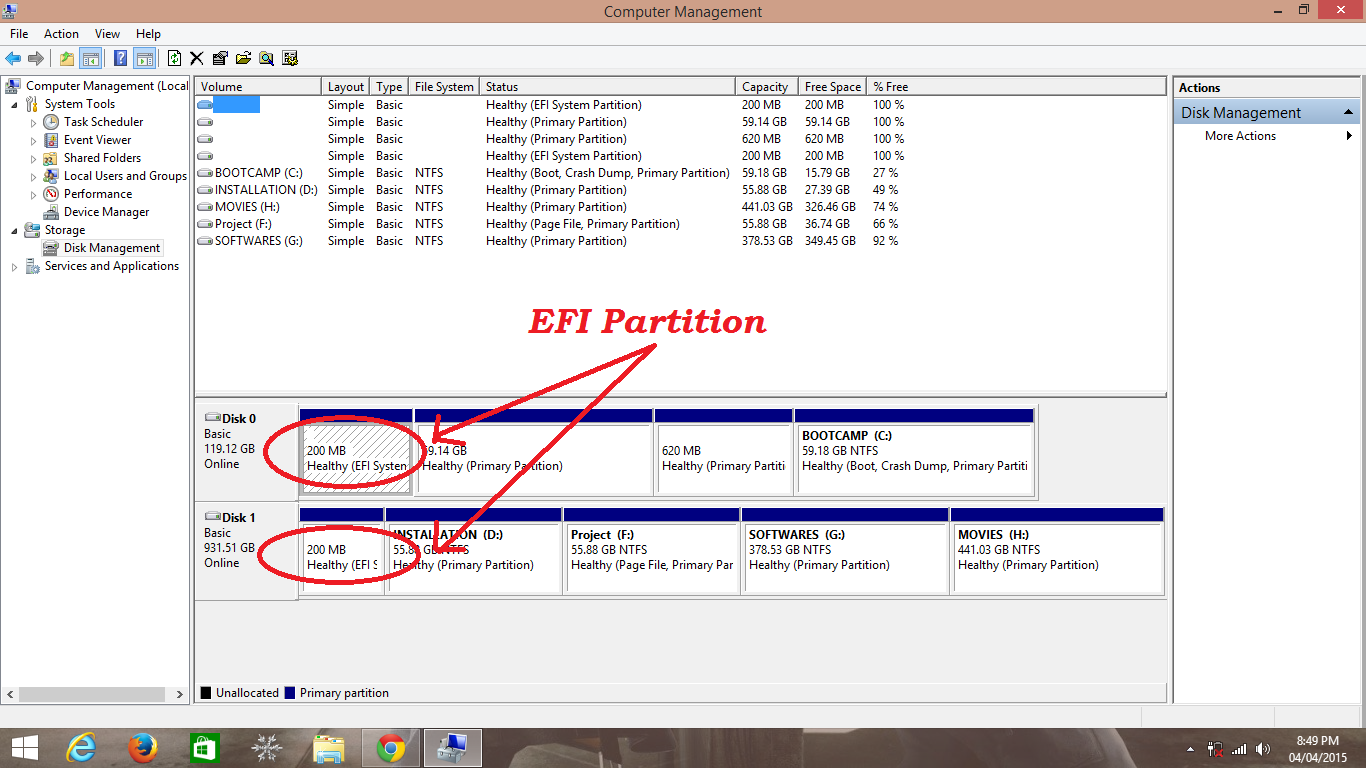
Task: Select Computer Management (Local) root node
Action: coord(106,86)
